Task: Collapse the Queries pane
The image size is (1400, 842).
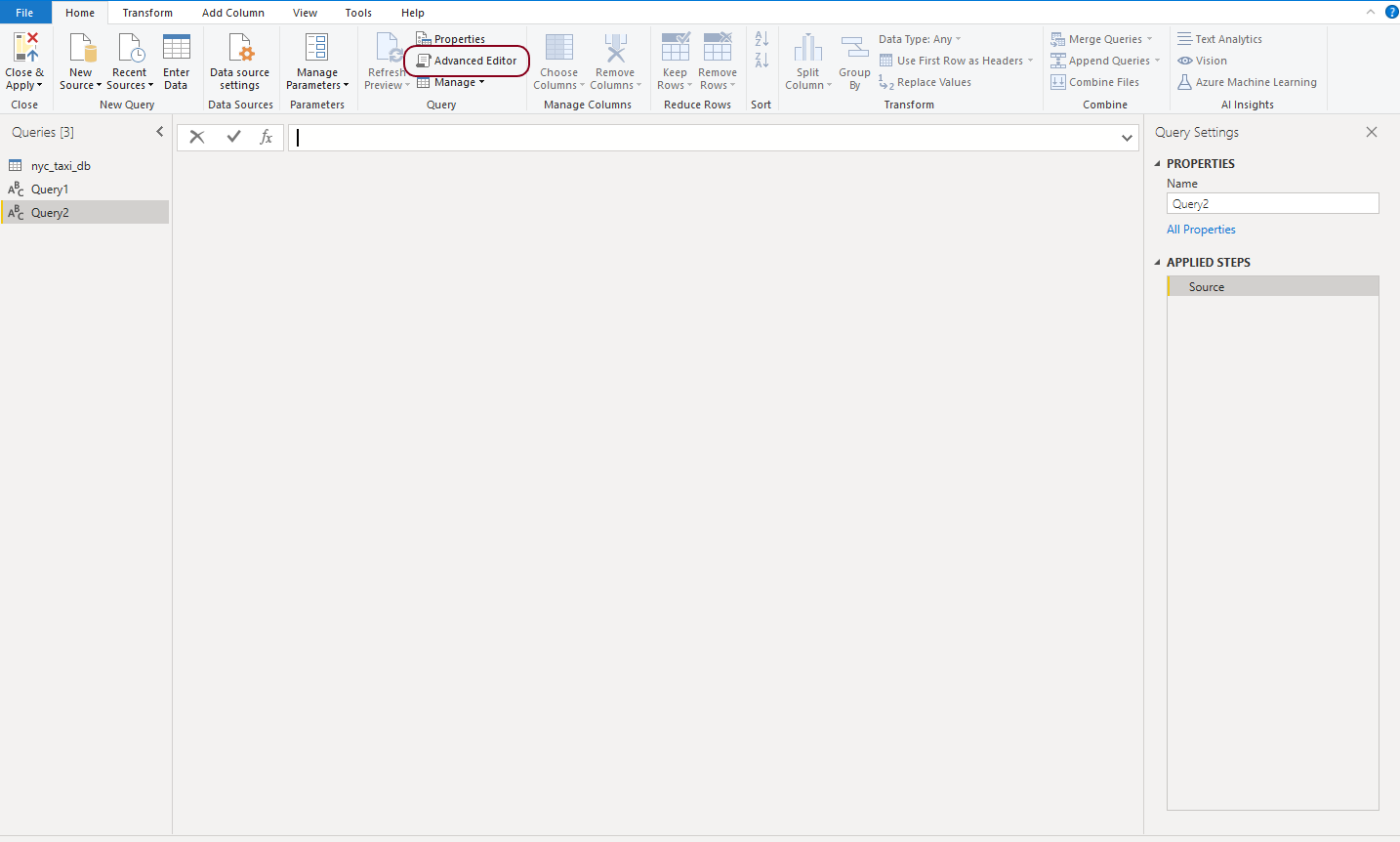Action: click(160, 132)
